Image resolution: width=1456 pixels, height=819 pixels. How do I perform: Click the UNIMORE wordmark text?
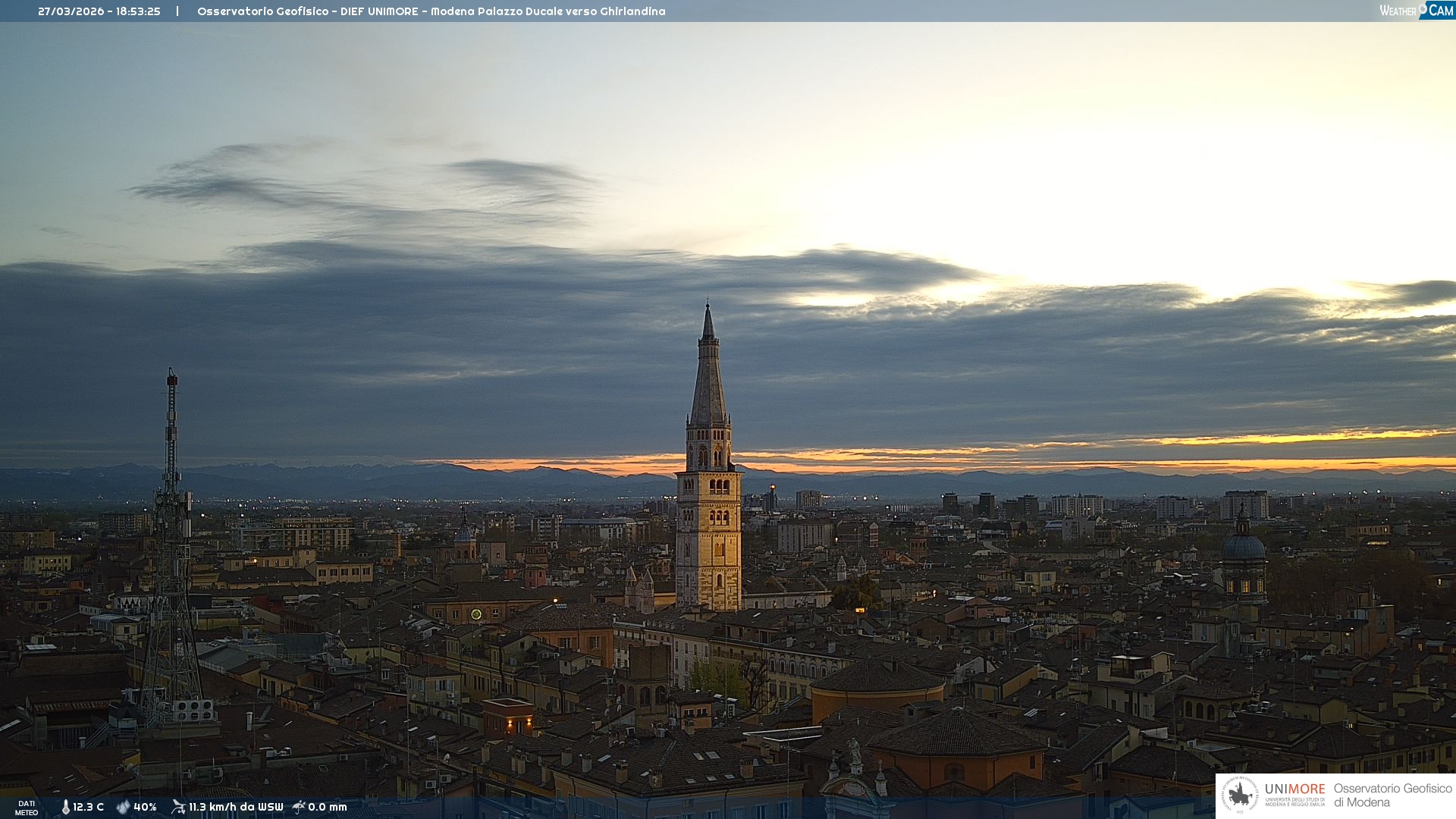click(x=1294, y=789)
